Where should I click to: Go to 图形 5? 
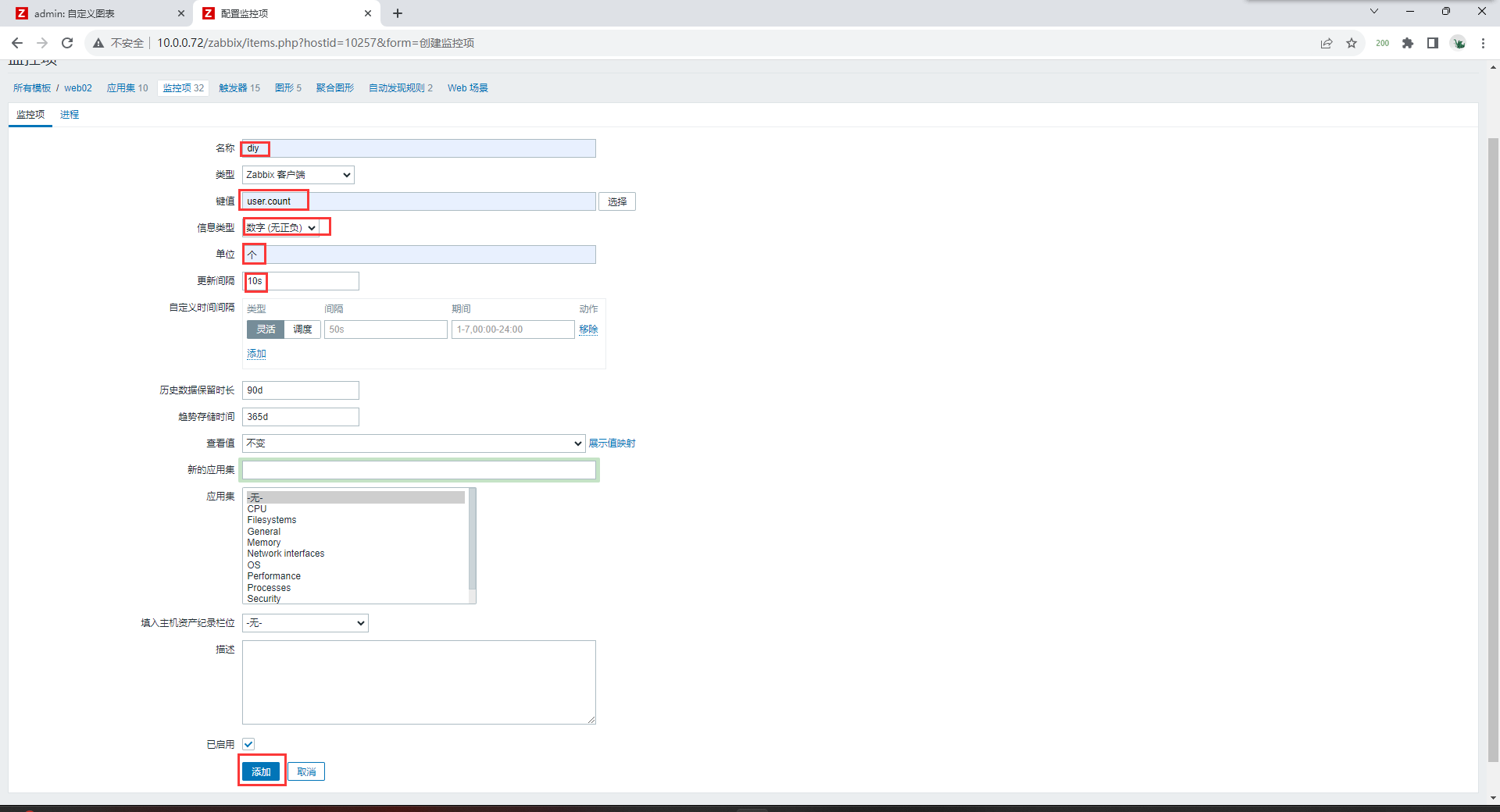coord(288,88)
